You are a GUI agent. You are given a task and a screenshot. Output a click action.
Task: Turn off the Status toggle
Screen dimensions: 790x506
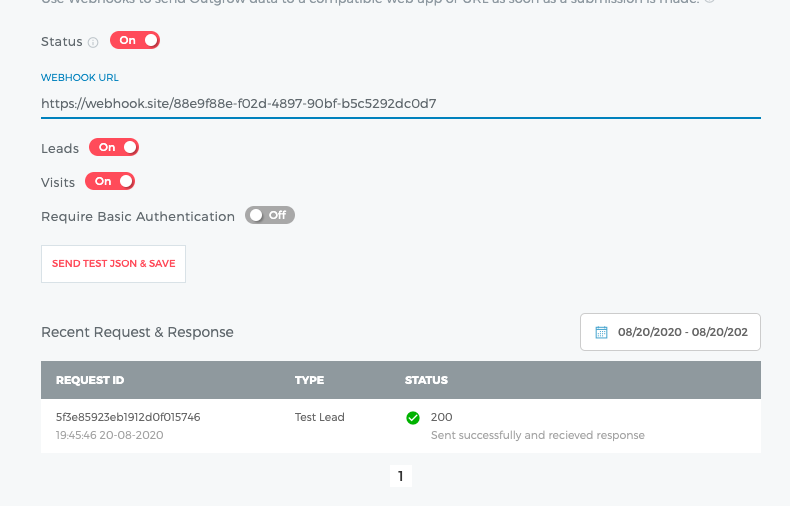tap(135, 40)
